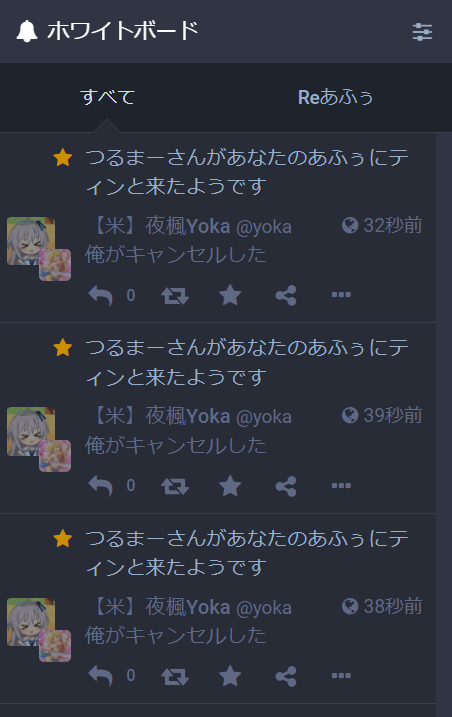
Task: Open the more menu on the 39秒前 post
Action: [x=341, y=486]
